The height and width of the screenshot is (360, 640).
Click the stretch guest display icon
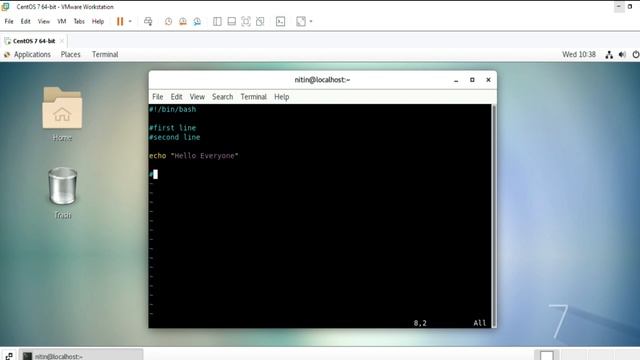(301, 21)
